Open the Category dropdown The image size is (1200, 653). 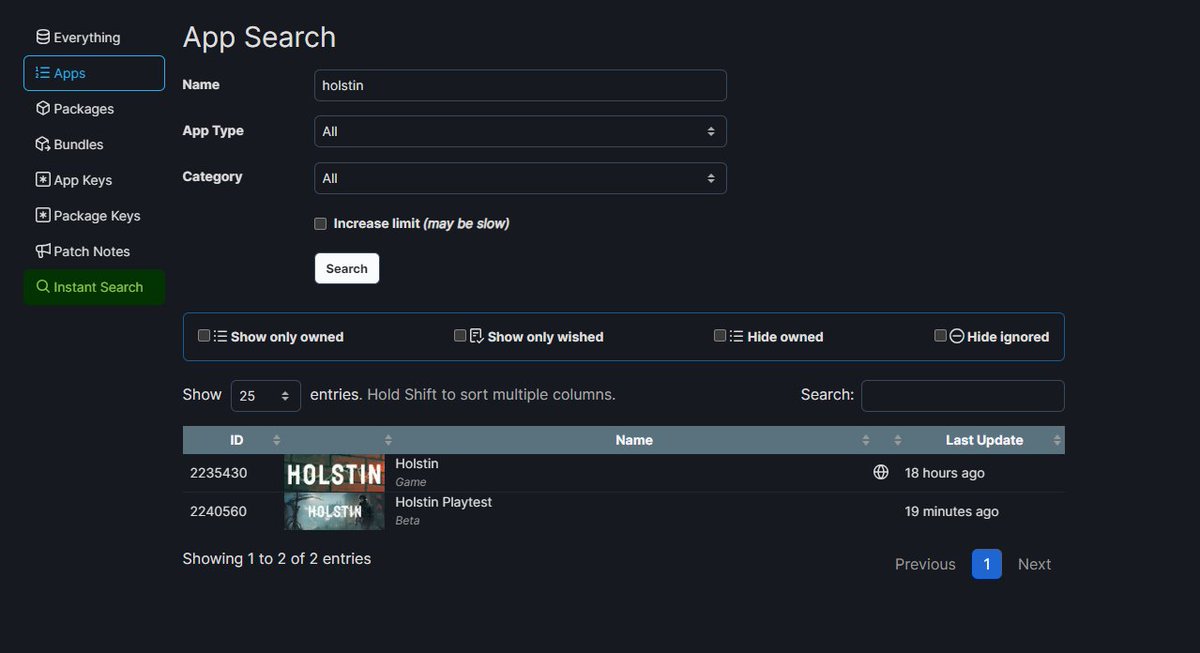(520, 178)
